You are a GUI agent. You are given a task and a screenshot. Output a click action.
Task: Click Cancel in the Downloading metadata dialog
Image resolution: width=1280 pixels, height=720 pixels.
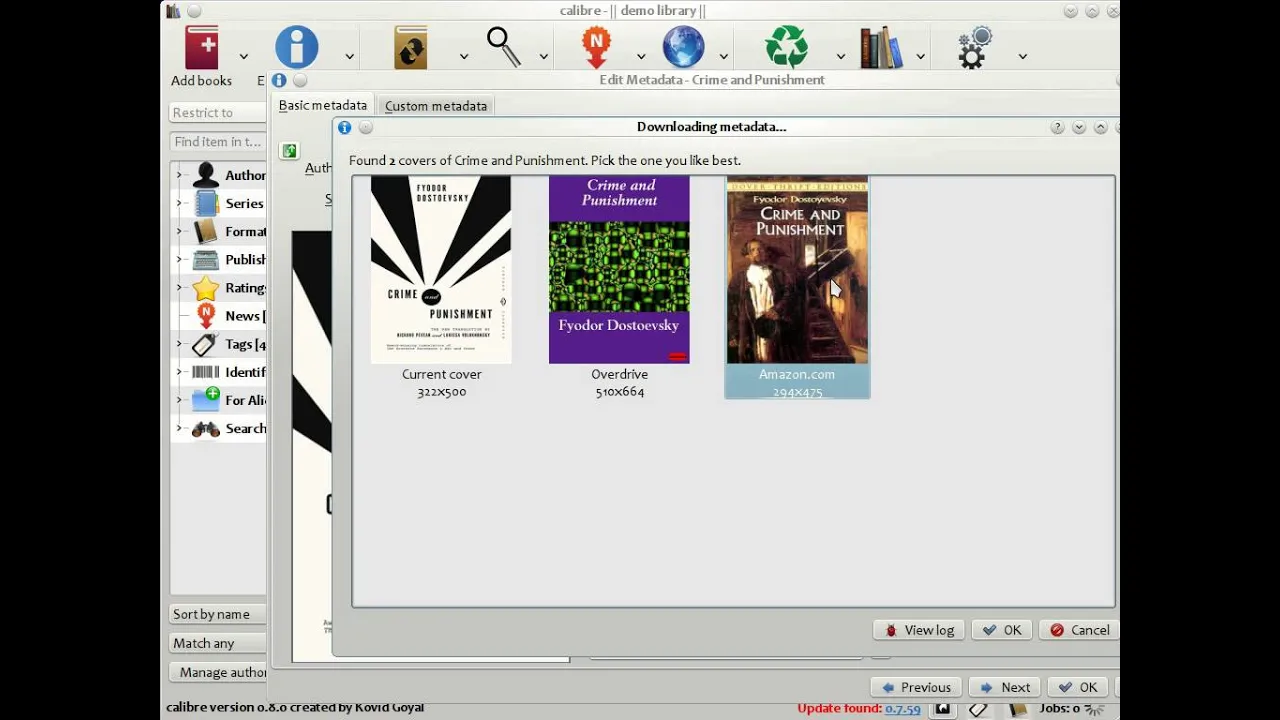pyautogui.click(x=1079, y=630)
